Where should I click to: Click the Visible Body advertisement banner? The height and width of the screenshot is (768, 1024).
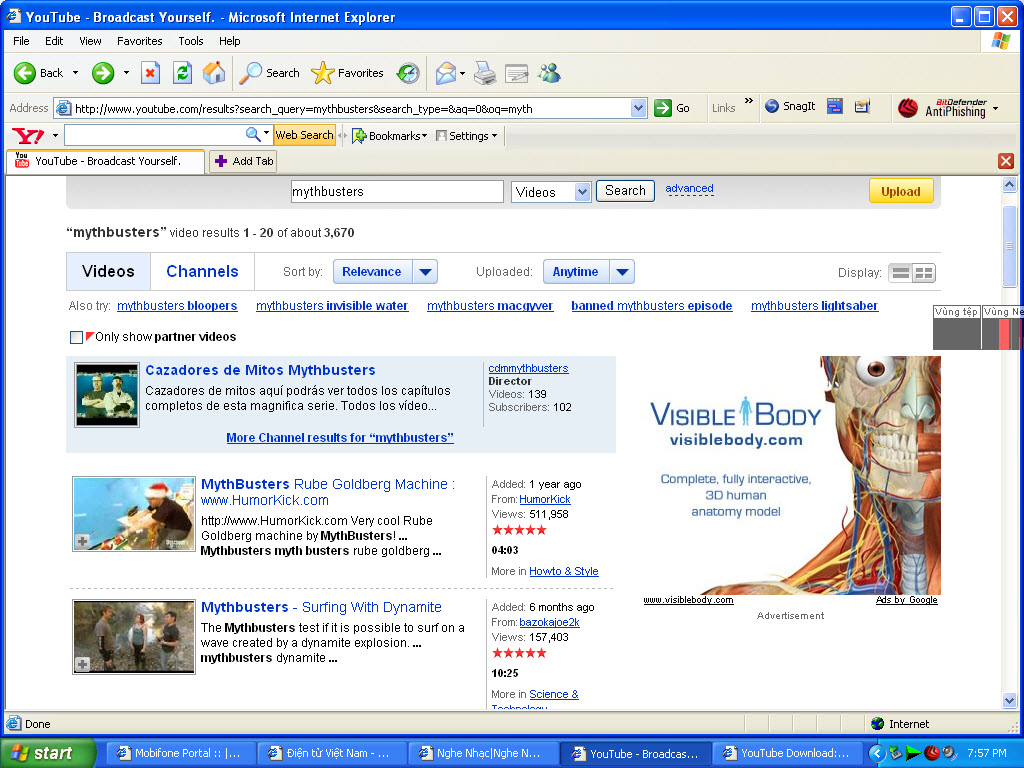791,475
